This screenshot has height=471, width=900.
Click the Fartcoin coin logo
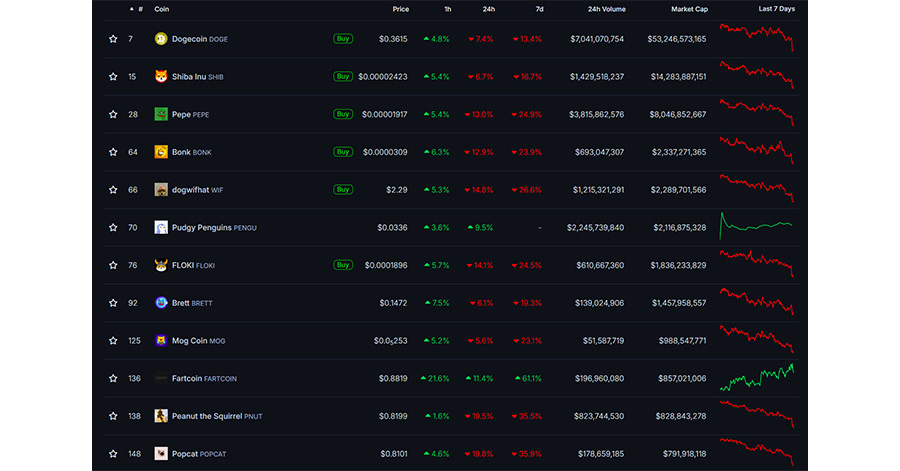(161, 379)
